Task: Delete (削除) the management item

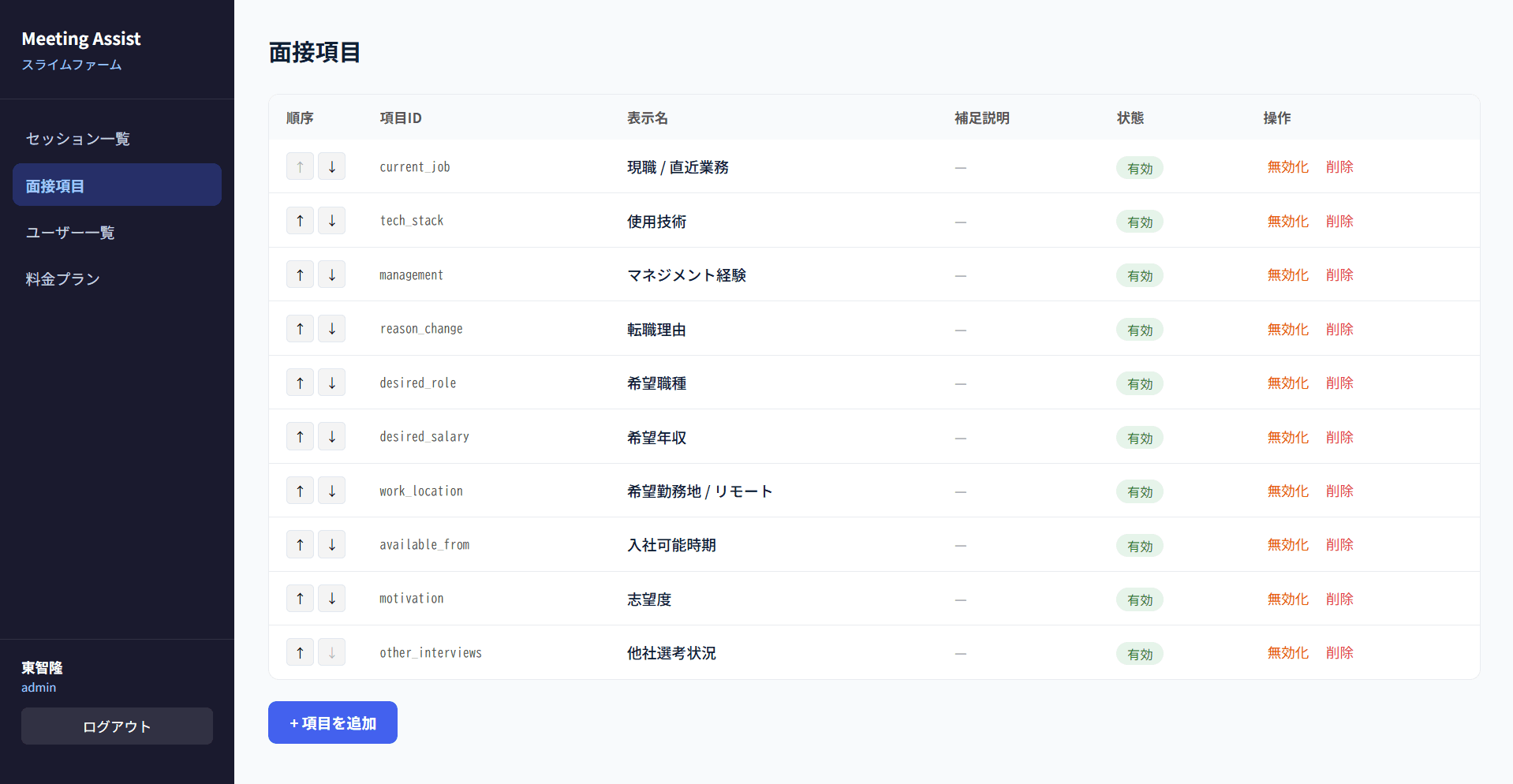Action: point(1339,275)
